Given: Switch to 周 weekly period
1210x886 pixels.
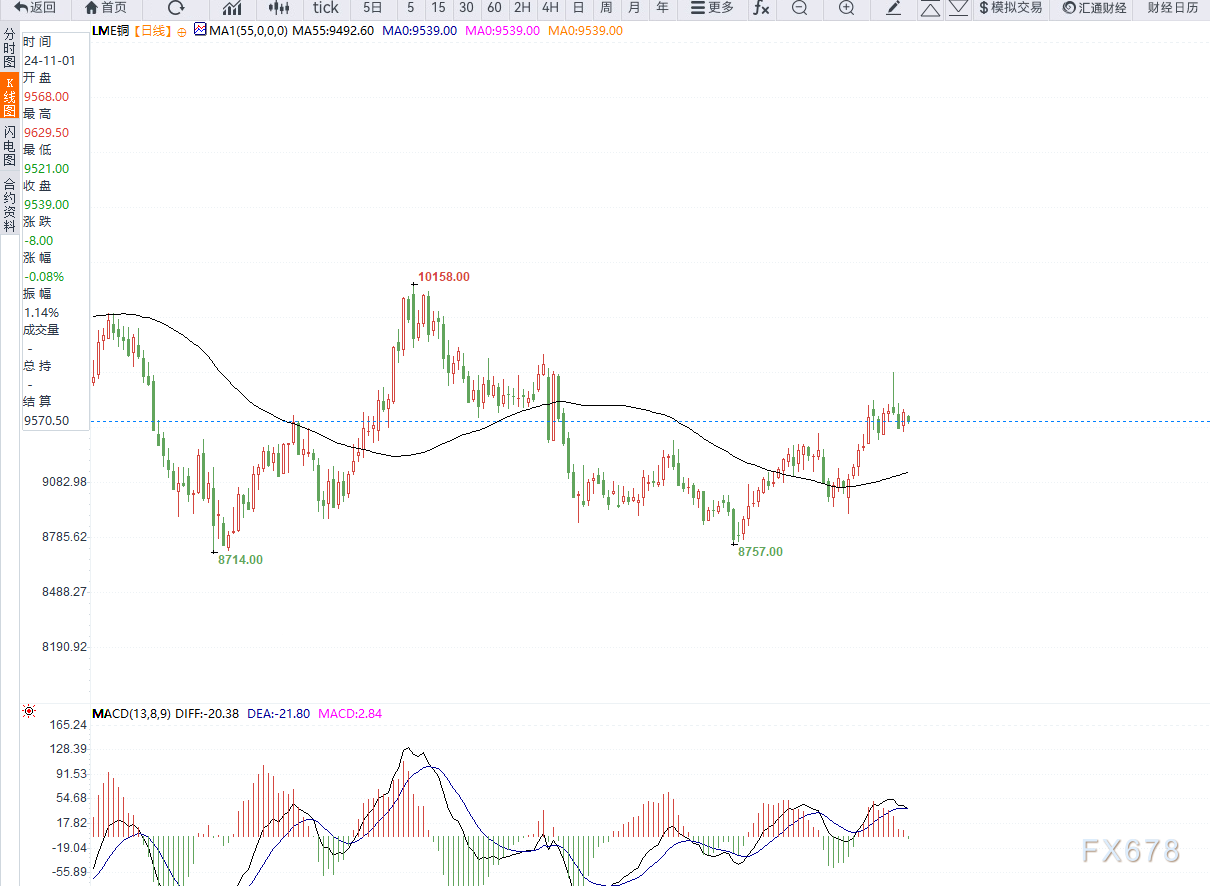Looking at the screenshot, I should pyautogui.click(x=606, y=8).
